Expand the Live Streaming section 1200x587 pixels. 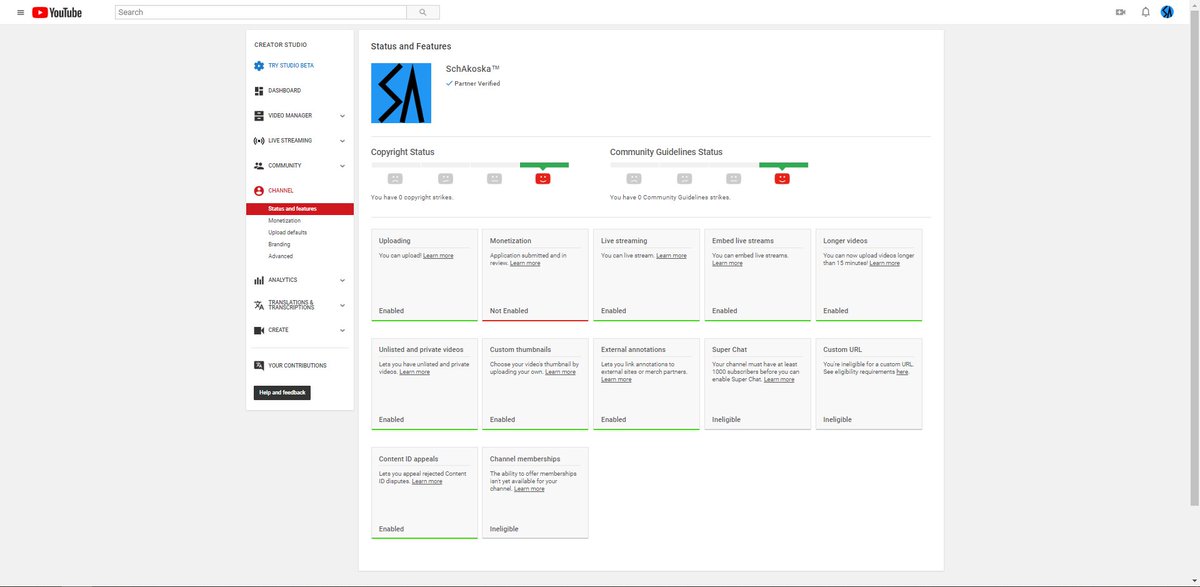click(x=342, y=141)
